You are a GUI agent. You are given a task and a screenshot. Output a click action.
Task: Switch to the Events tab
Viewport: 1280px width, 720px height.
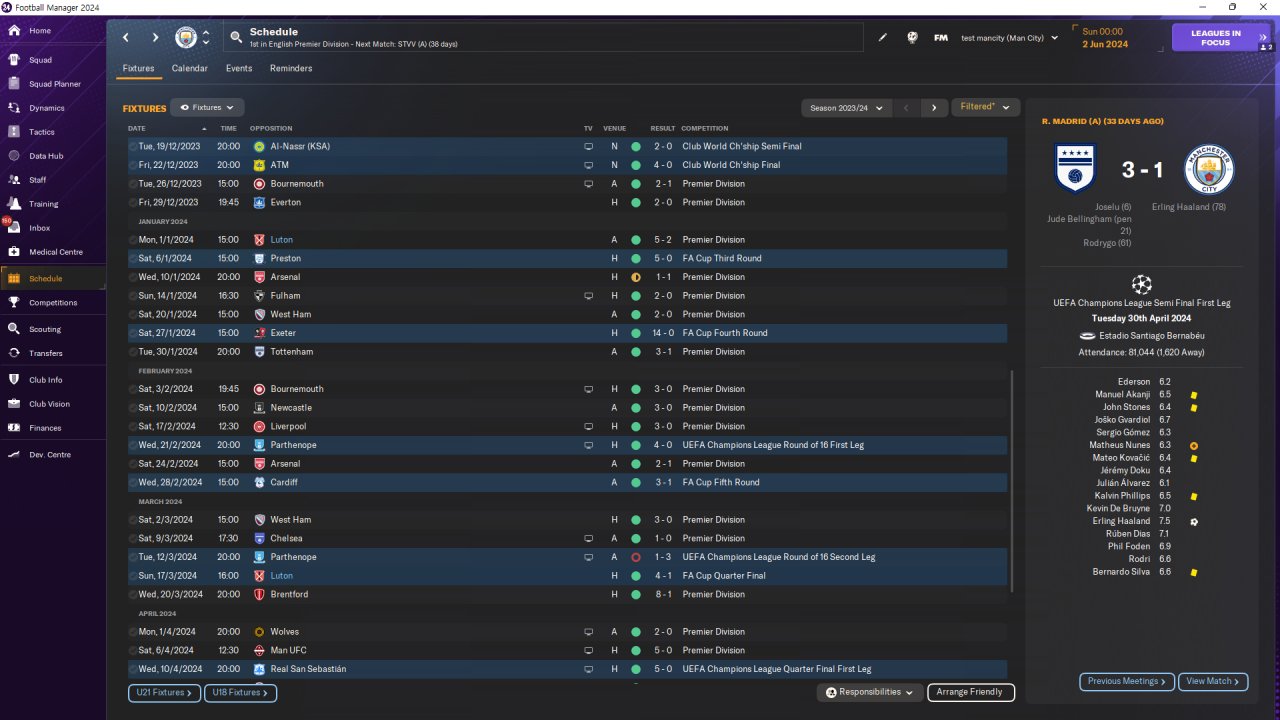239,69
